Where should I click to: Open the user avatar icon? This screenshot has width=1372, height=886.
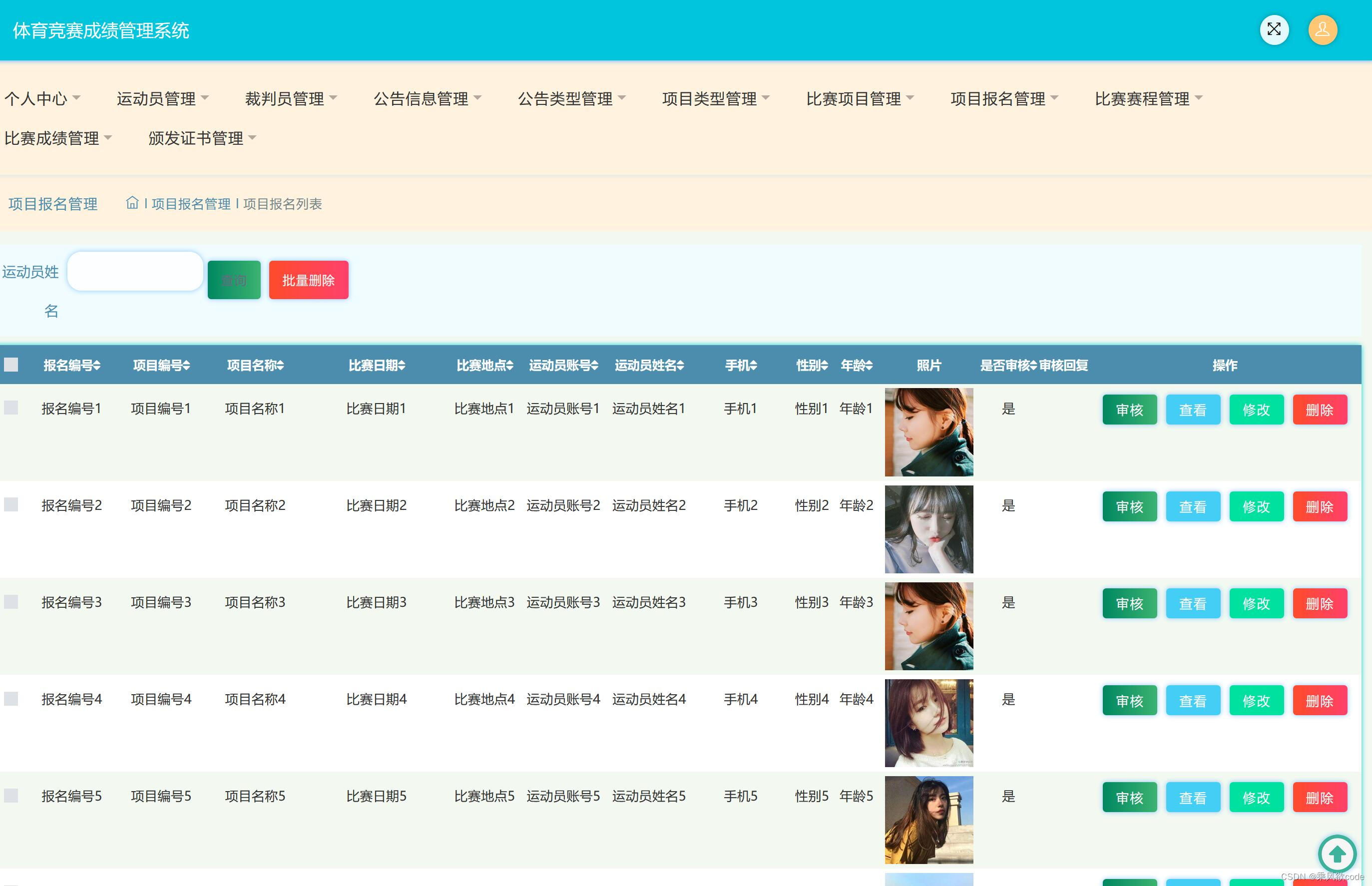pyautogui.click(x=1322, y=29)
